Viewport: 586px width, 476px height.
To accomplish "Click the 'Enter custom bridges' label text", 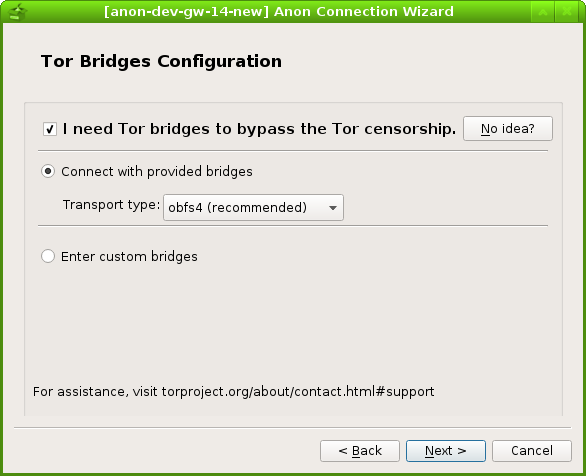I will click(129, 257).
